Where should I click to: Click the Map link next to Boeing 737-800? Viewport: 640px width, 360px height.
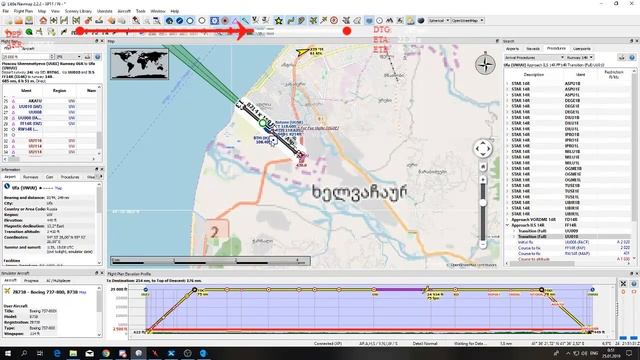[82, 292]
